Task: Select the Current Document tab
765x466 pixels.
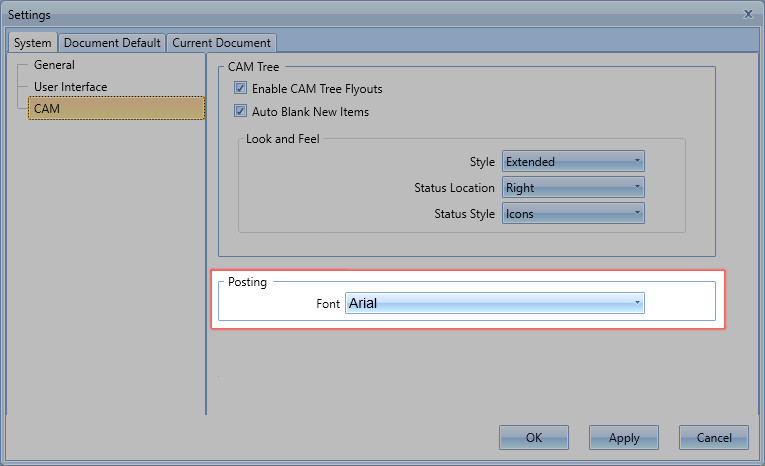Action: (221, 43)
